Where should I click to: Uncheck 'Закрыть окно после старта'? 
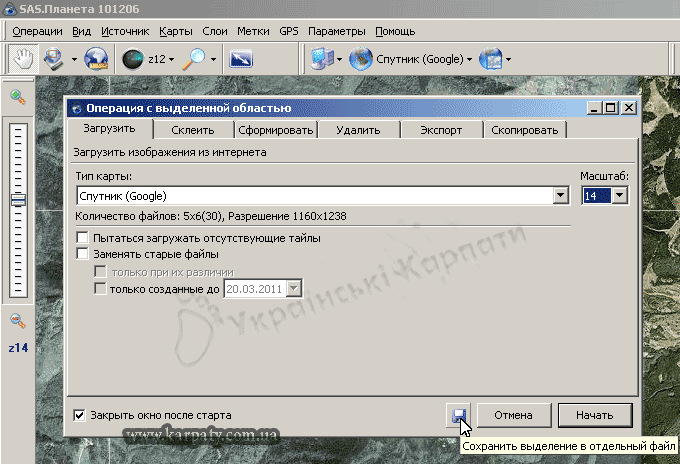(x=80, y=414)
